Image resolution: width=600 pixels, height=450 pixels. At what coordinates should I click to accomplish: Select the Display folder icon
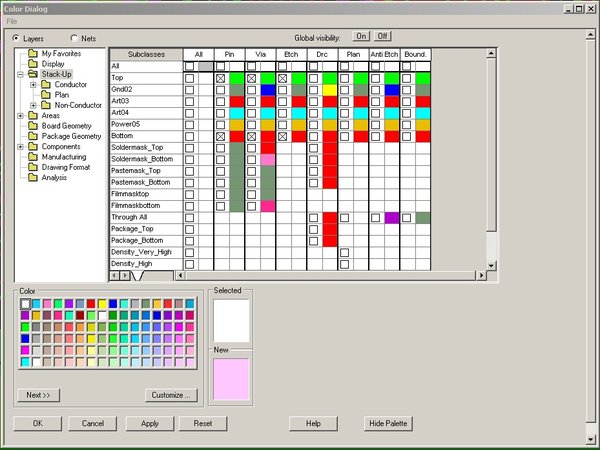[33, 64]
